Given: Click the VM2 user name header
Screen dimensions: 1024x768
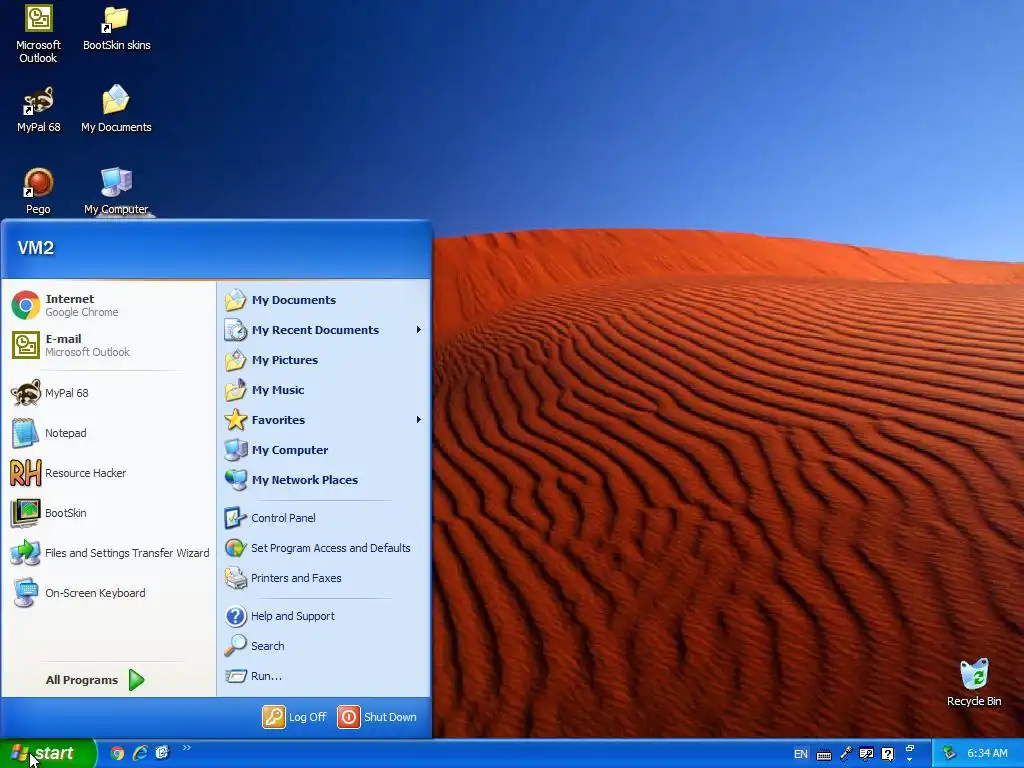Looking at the screenshot, I should (36, 248).
